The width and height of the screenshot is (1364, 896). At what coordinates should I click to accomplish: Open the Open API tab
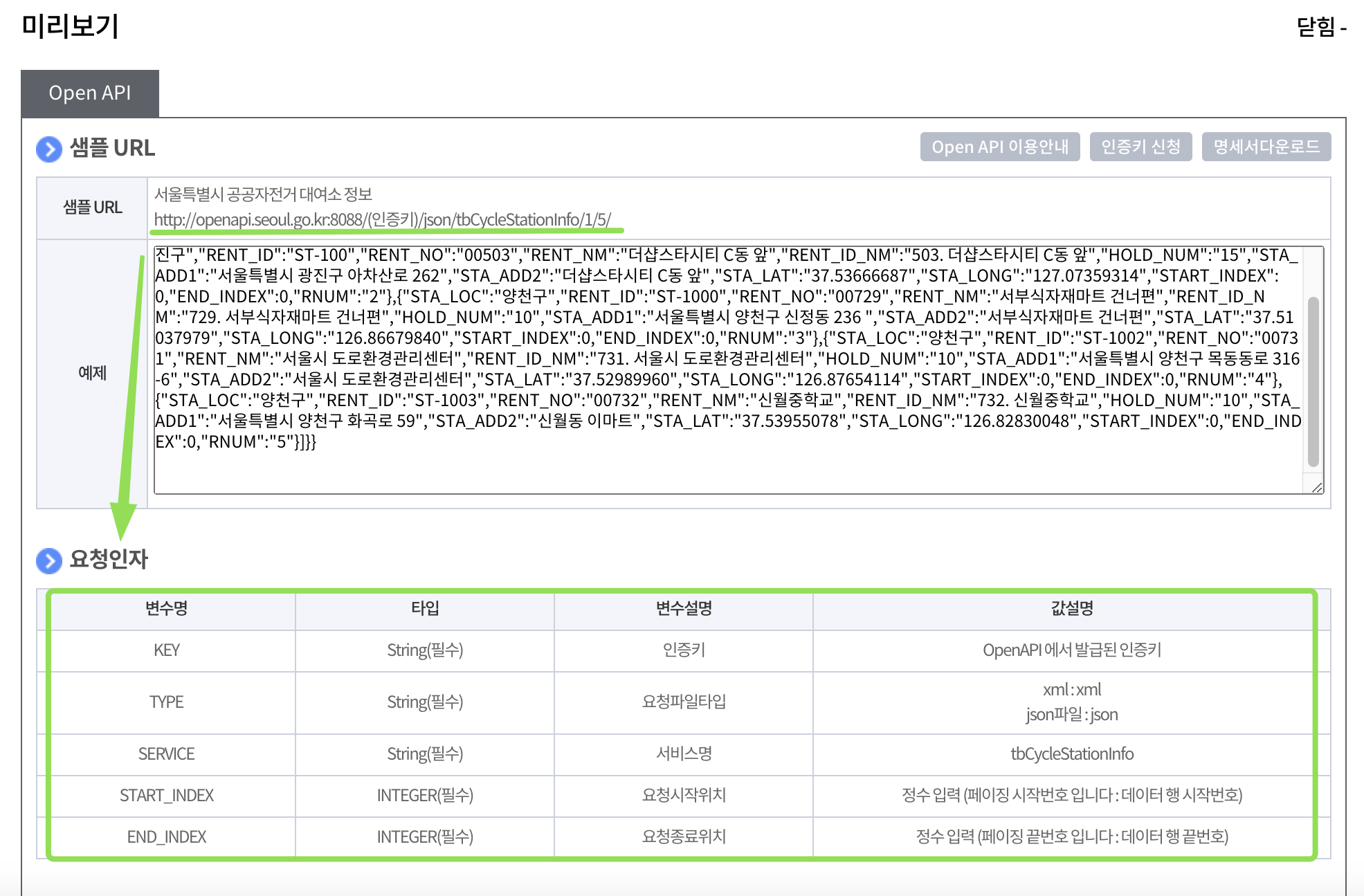pos(90,93)
